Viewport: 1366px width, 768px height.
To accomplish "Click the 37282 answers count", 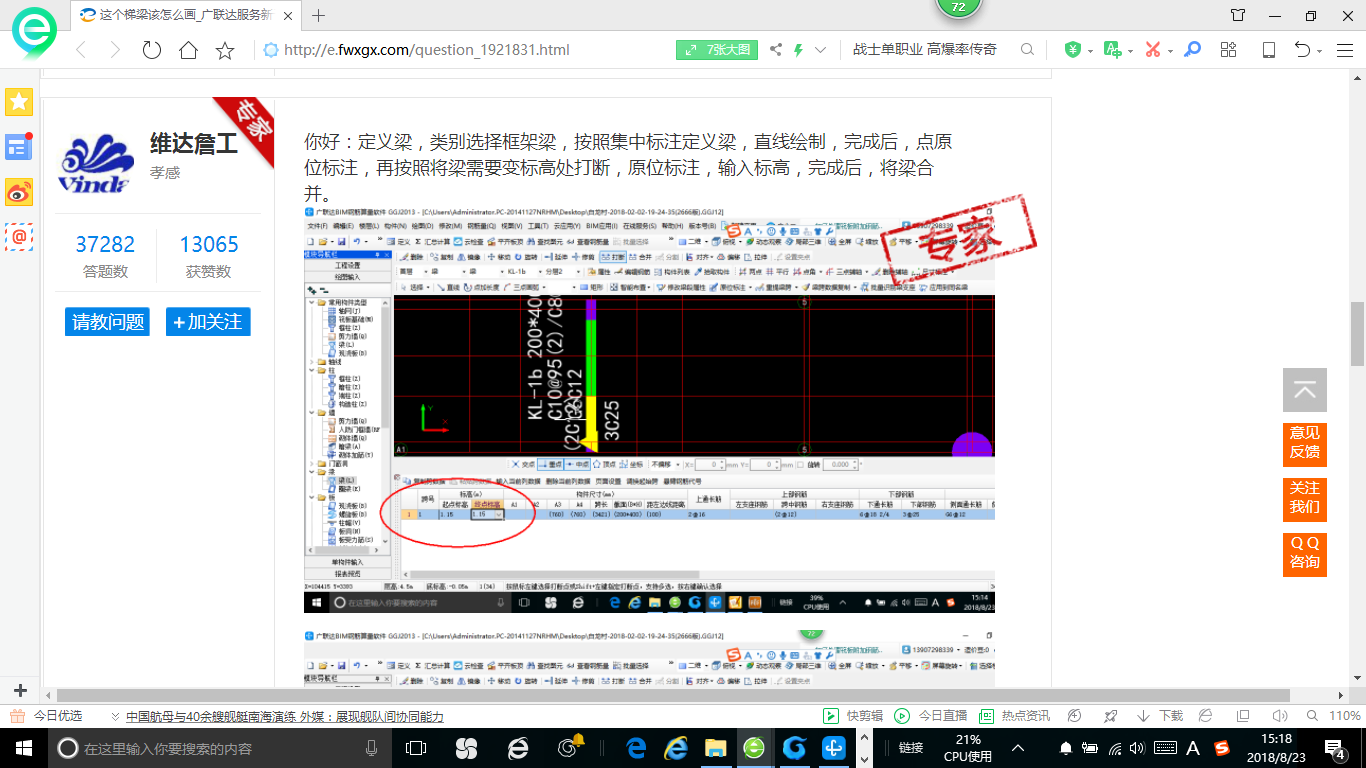I will point(105,245).
